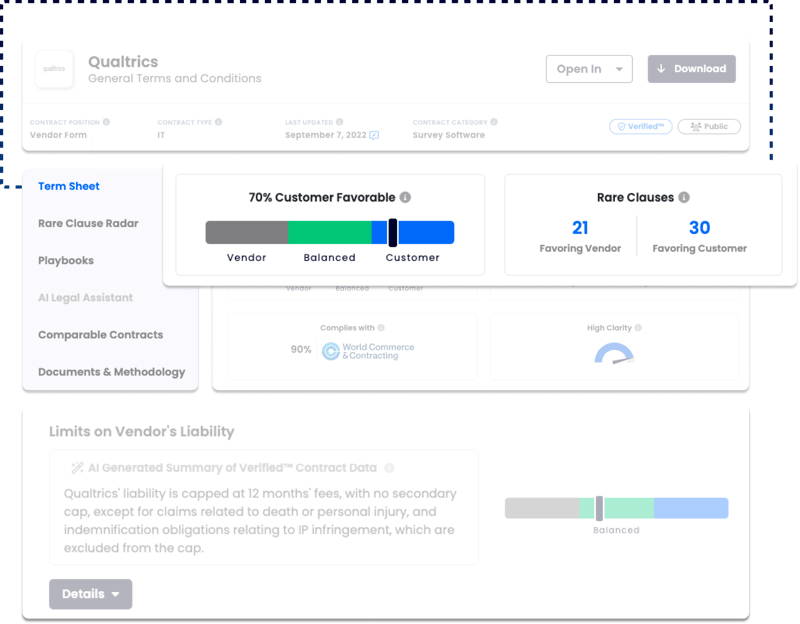
Task: Click the Limits on Vendor's Liability heading
Action: (x=141, y=432)
